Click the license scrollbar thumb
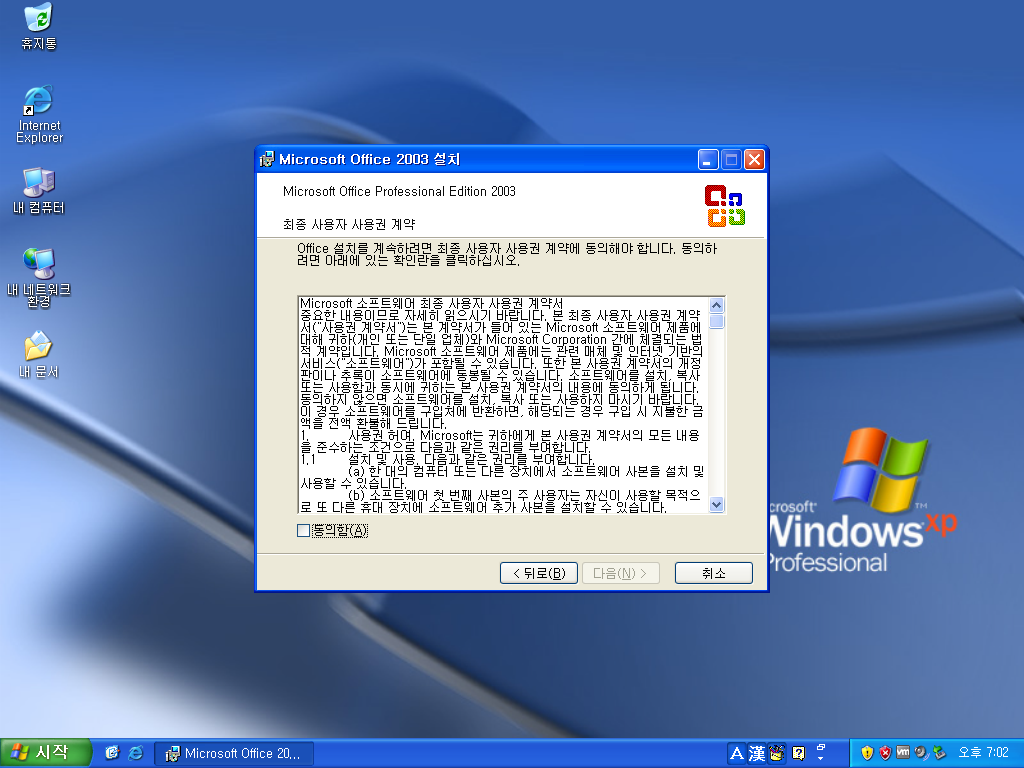 [716, 321]
